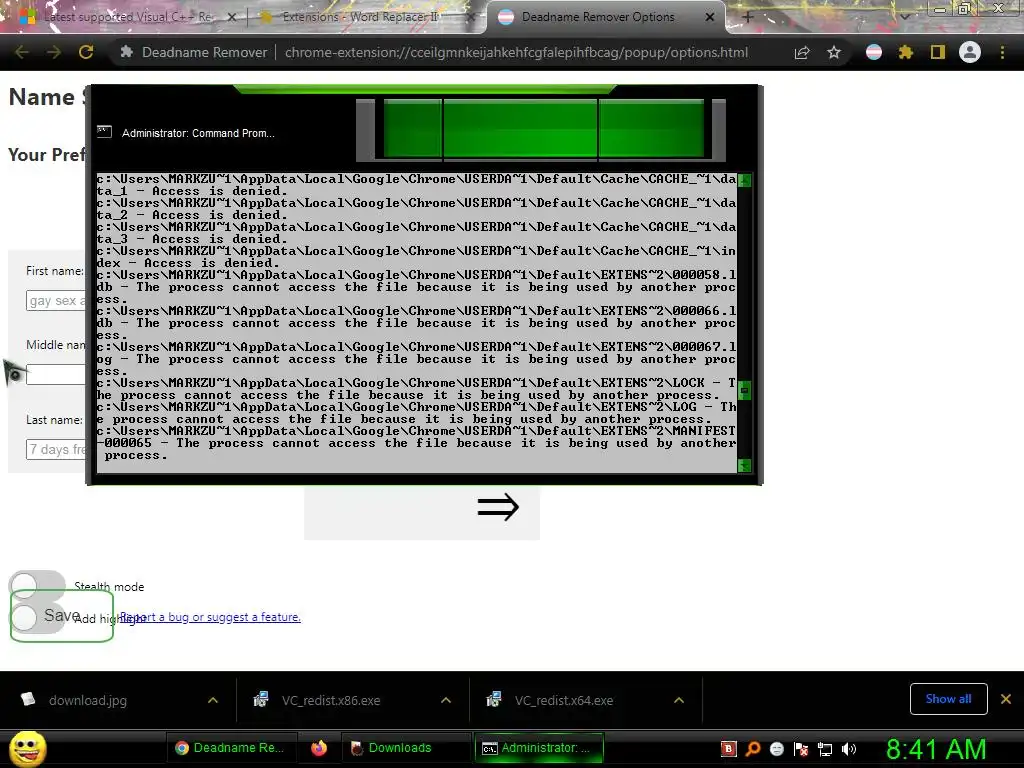Switch to Deadname Re... Chrome taskbar button

pyautogui.click(x=230, y=748)
